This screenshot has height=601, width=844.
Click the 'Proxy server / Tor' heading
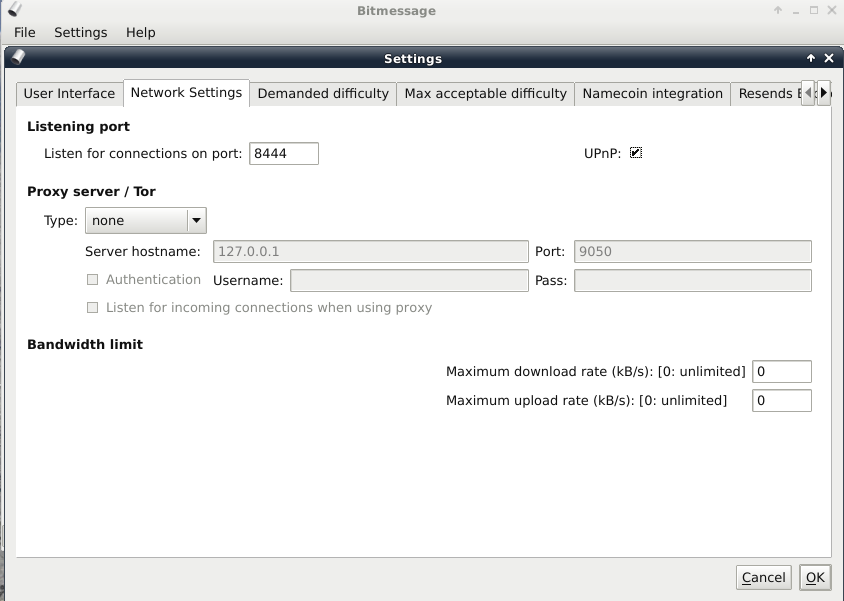[x=92, y=192]
